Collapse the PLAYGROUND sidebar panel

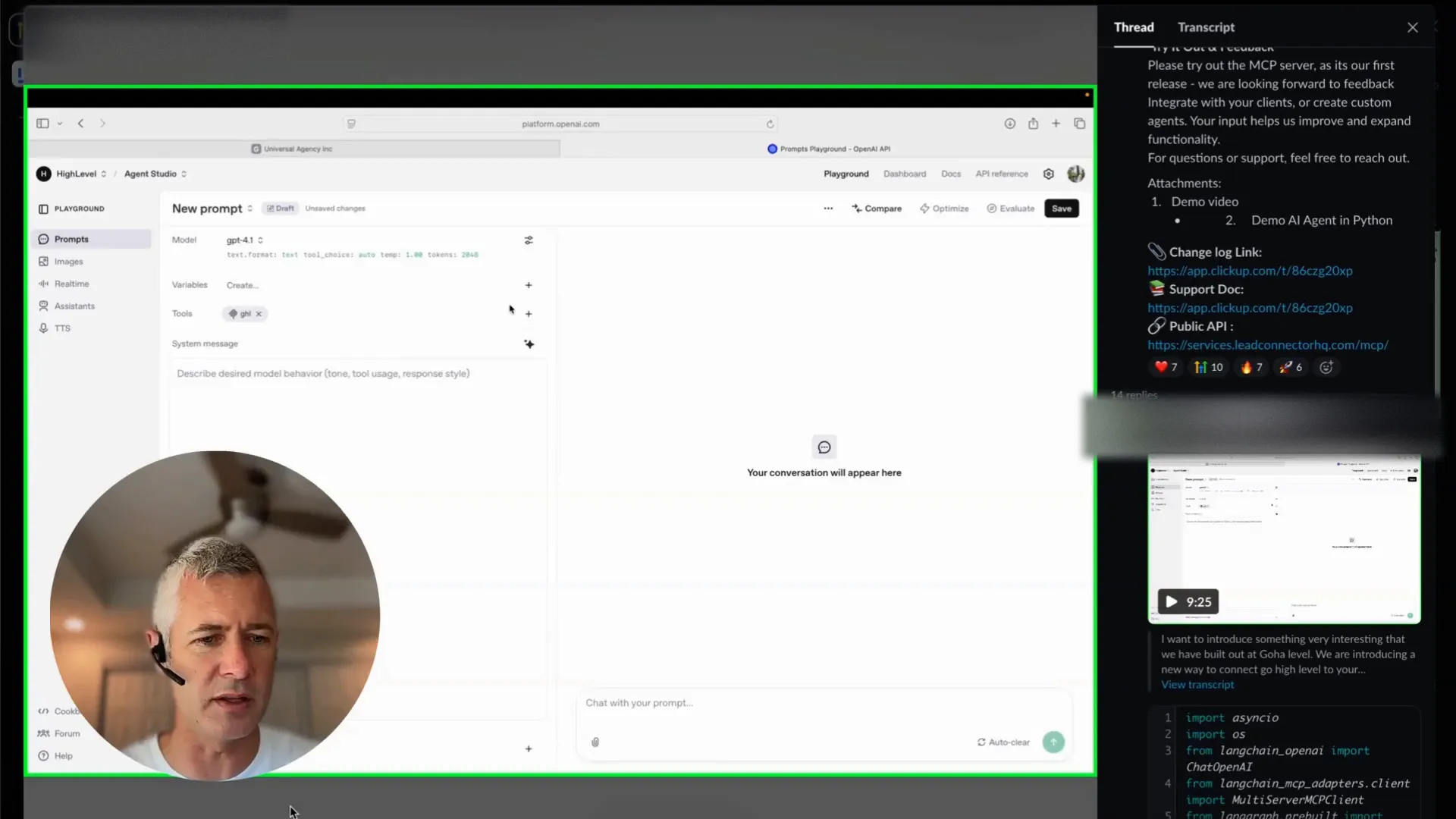tap(43, 209)
